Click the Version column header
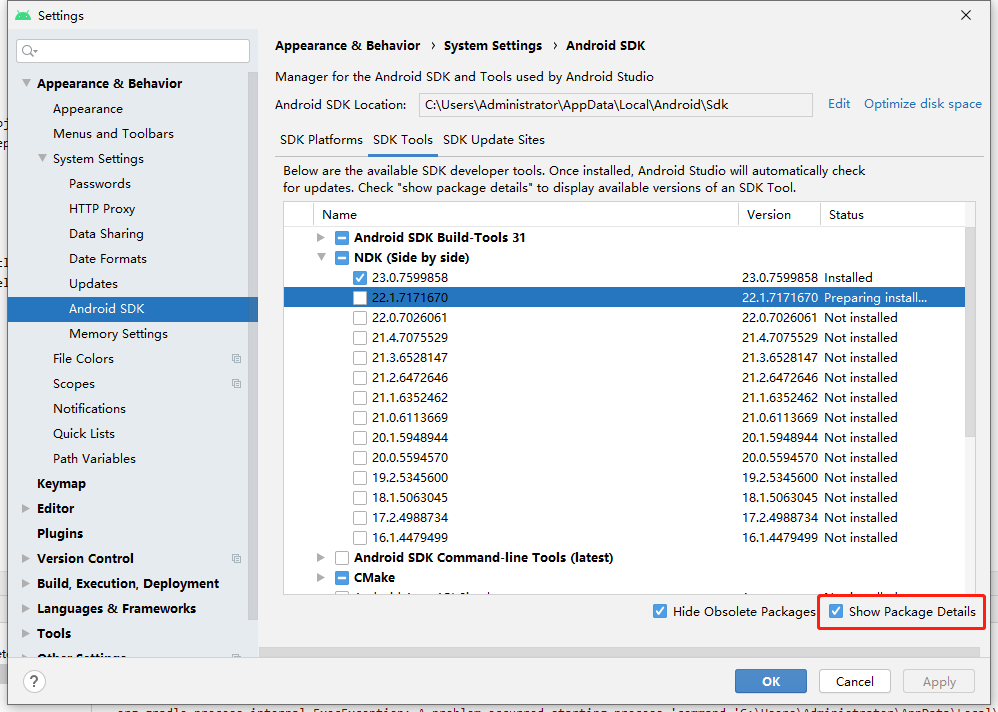The image size is (998, 712). point(779,215)
